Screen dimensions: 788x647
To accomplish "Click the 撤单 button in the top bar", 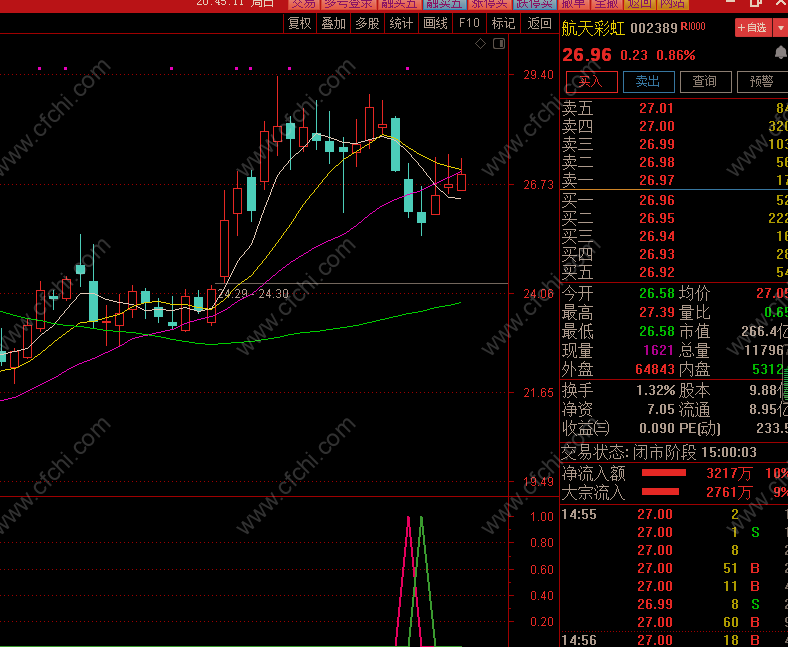I will pos(573,4).
